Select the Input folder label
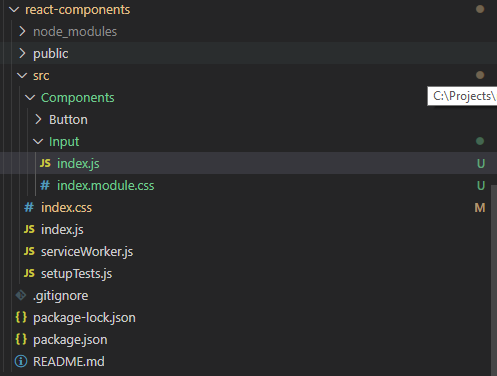The image size is (497, 376). point(64,142)
